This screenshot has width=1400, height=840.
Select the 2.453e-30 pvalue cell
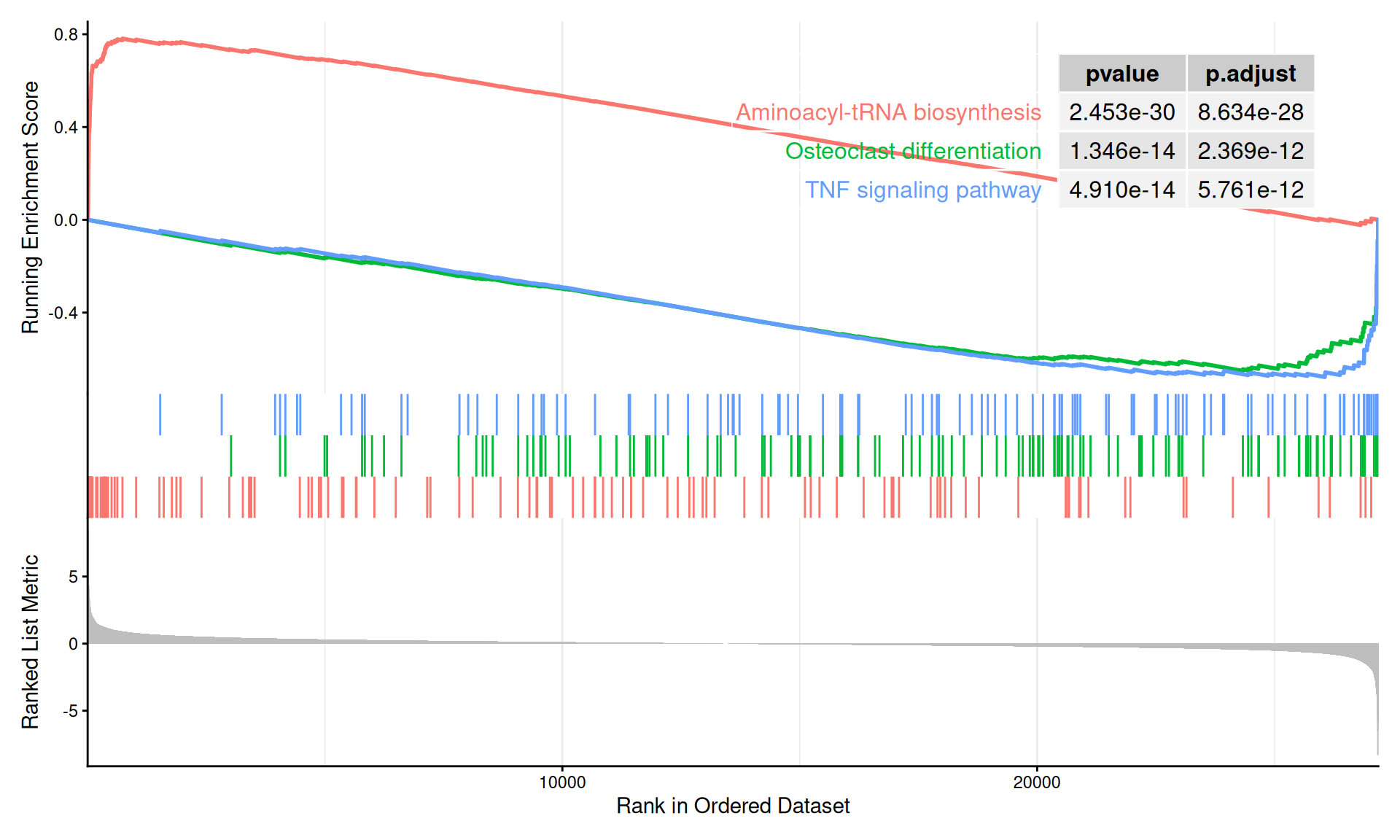1121,112
